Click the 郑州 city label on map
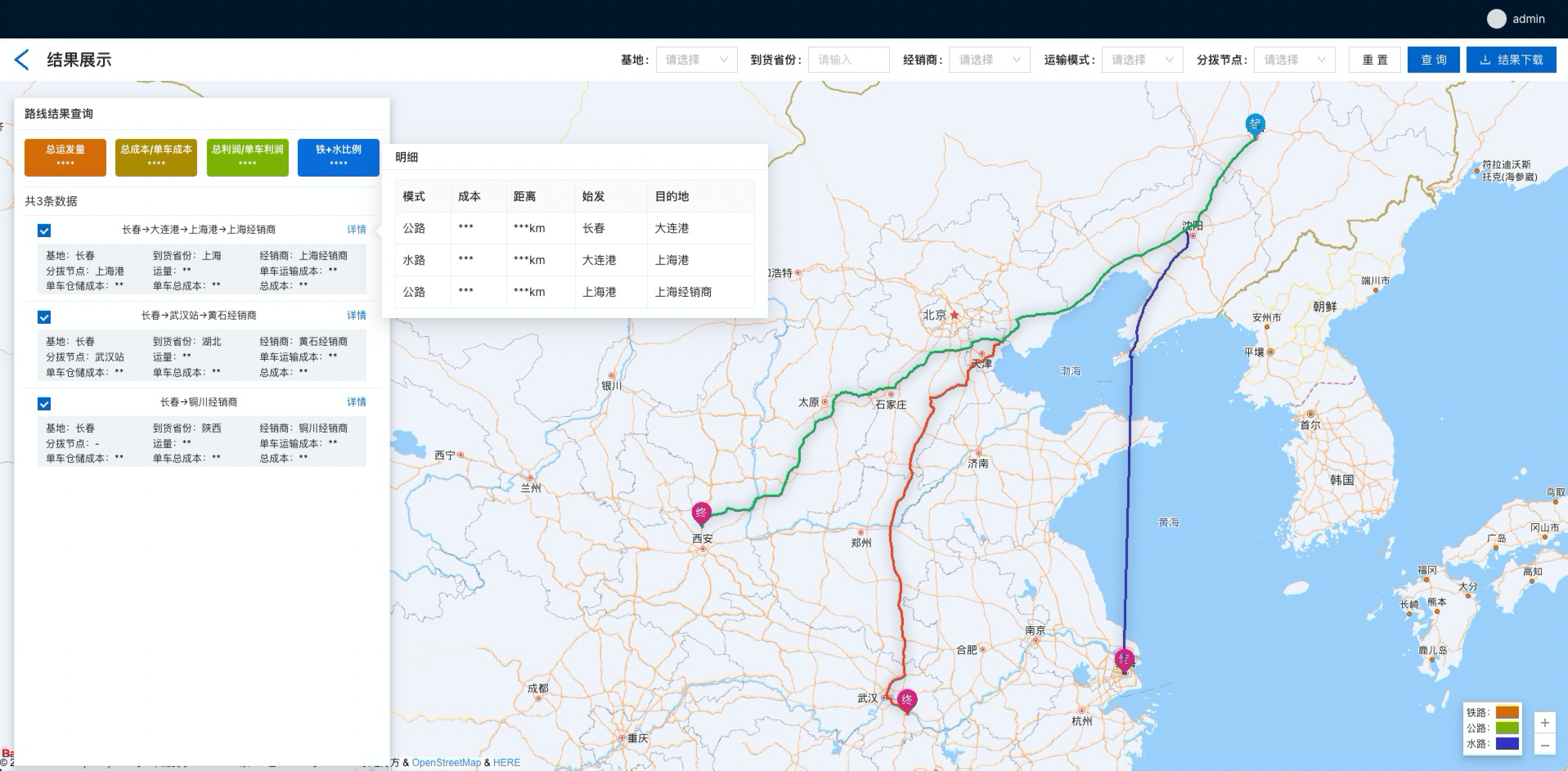This screenshot has width=1568, height=771. click(x=861, y=543)
